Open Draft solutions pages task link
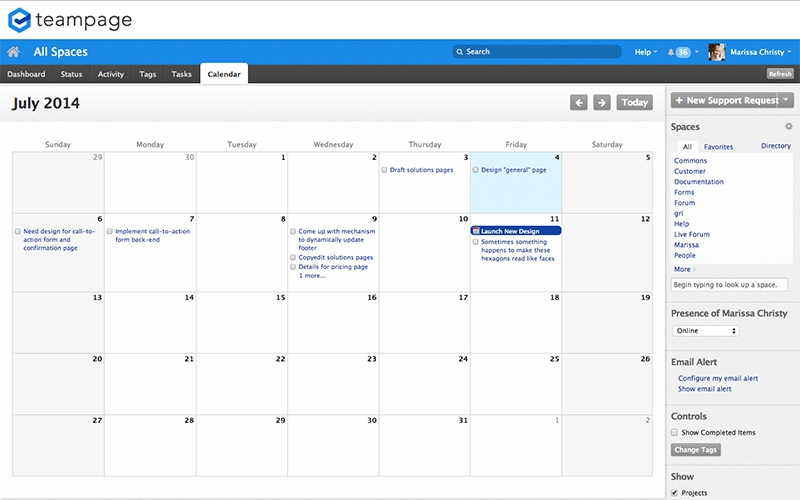Image resolution: width=800 pixels, height=500 pixels. tap(421, 170)
